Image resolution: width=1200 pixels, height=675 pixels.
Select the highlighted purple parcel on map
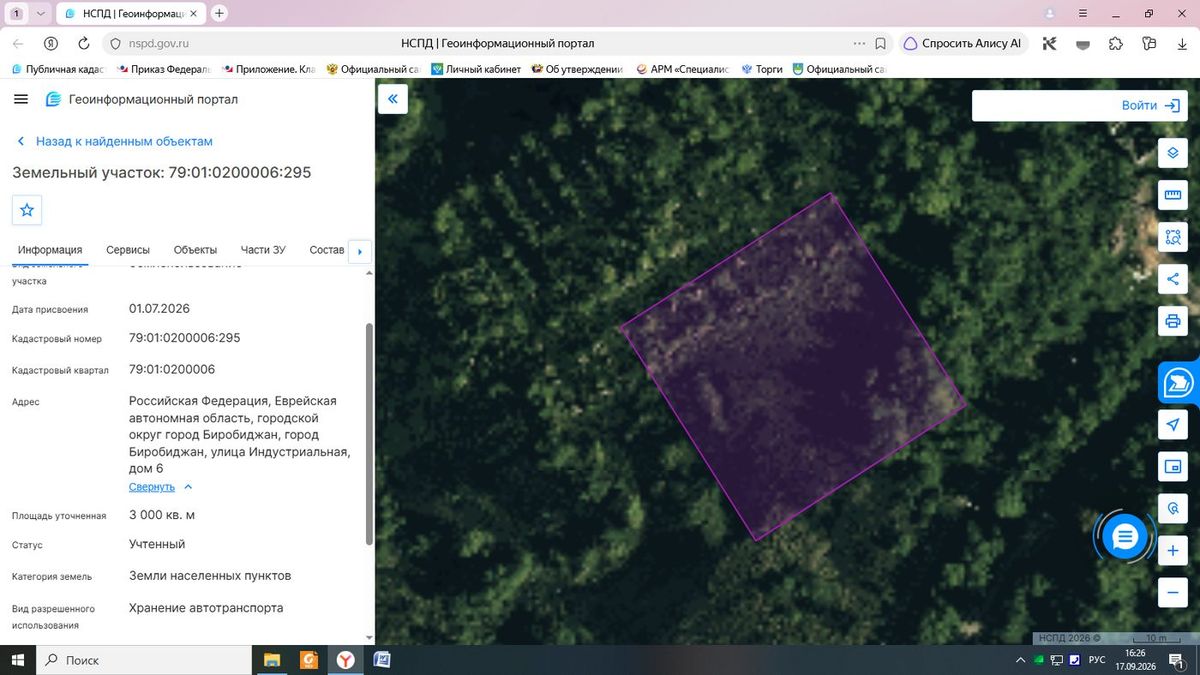[x=793, y=367]
